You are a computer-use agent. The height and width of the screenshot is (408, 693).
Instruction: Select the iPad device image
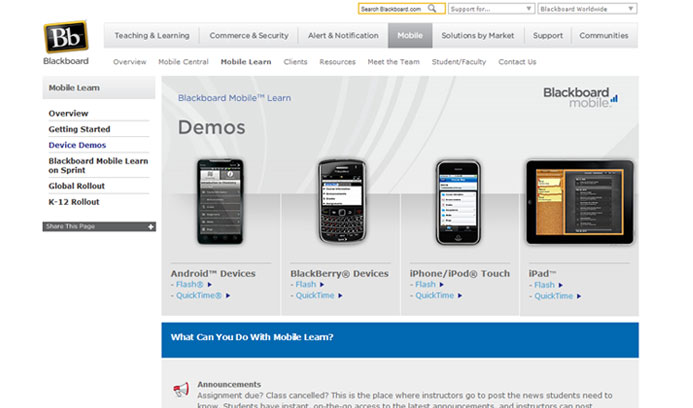[x=580, y=202]
